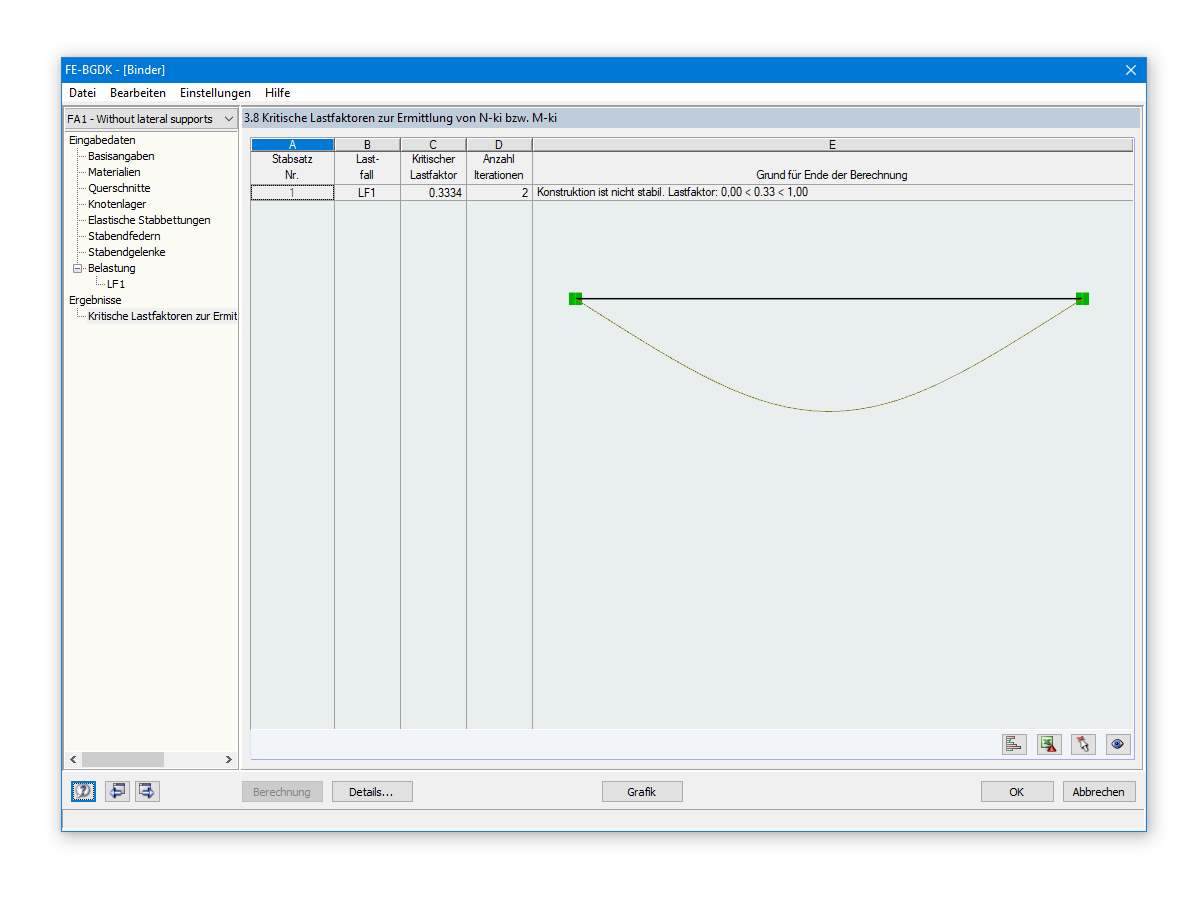Open the Einstellungen menu
Viewport: 1200px width, 900px height.
coord(215,93)
